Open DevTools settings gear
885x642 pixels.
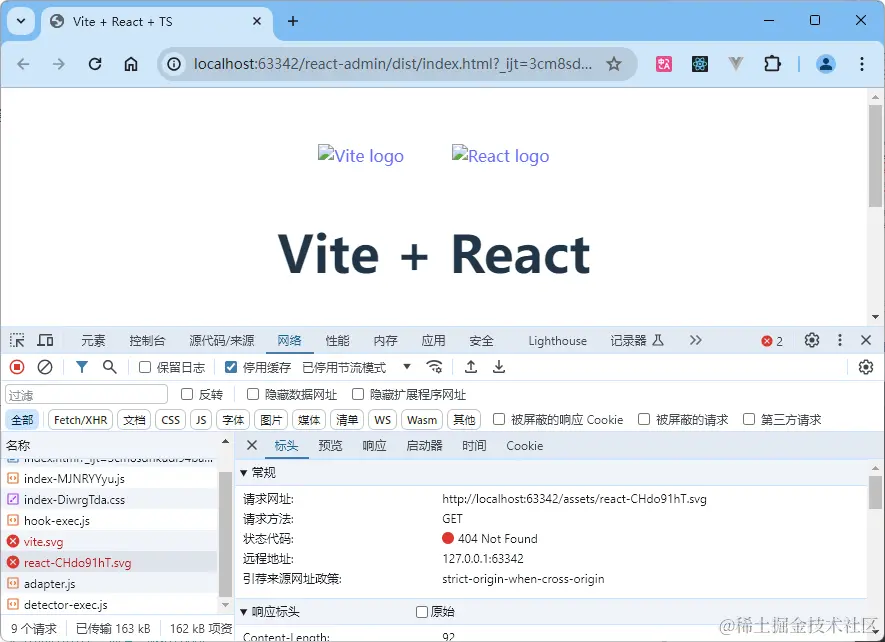coord(812,340)
